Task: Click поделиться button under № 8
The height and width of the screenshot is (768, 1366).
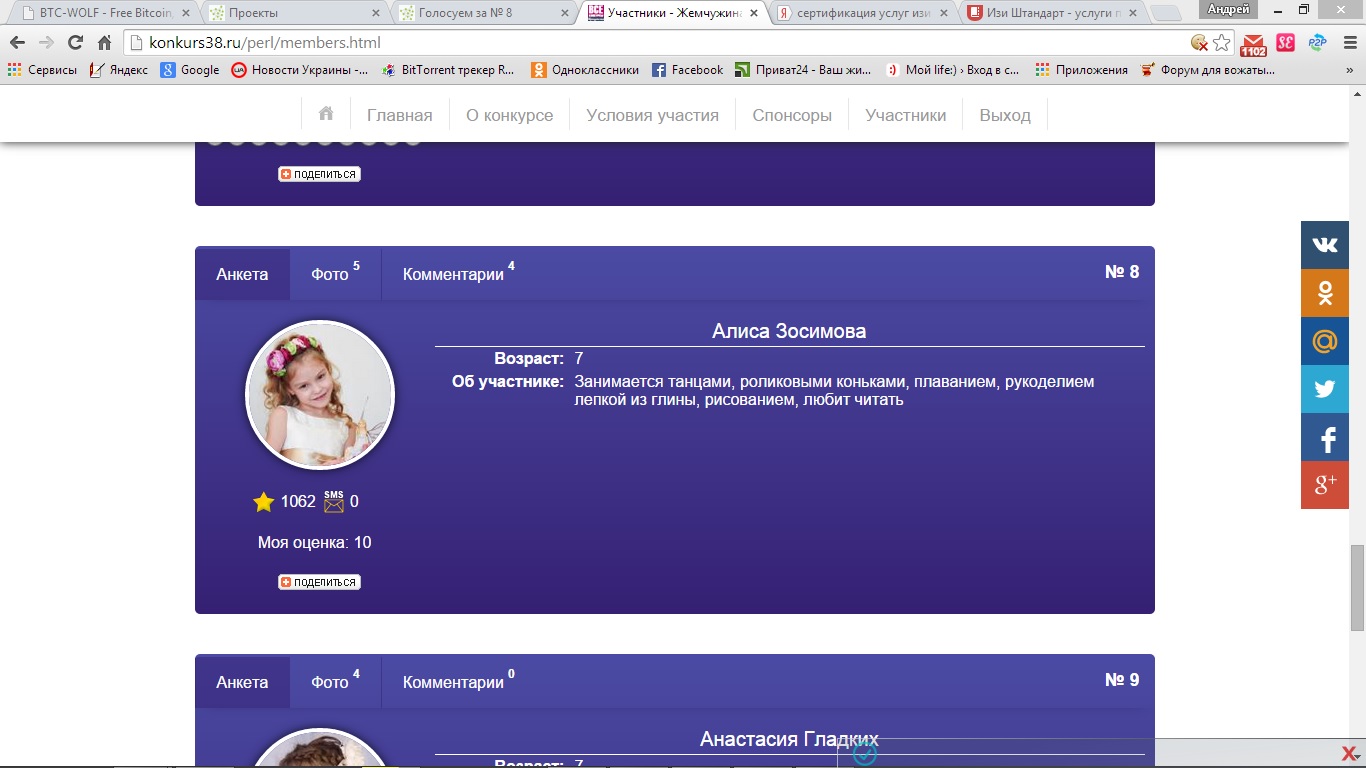Action: pyautogui.click(x=319, y=582)
